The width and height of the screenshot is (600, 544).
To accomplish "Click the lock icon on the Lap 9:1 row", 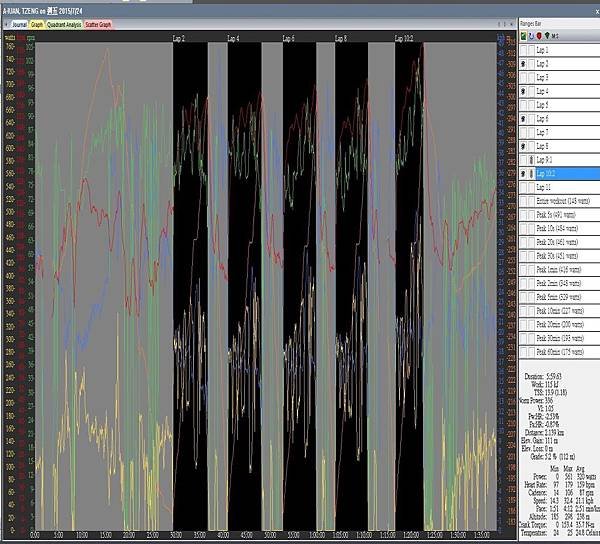I will (x=531, y=160).
